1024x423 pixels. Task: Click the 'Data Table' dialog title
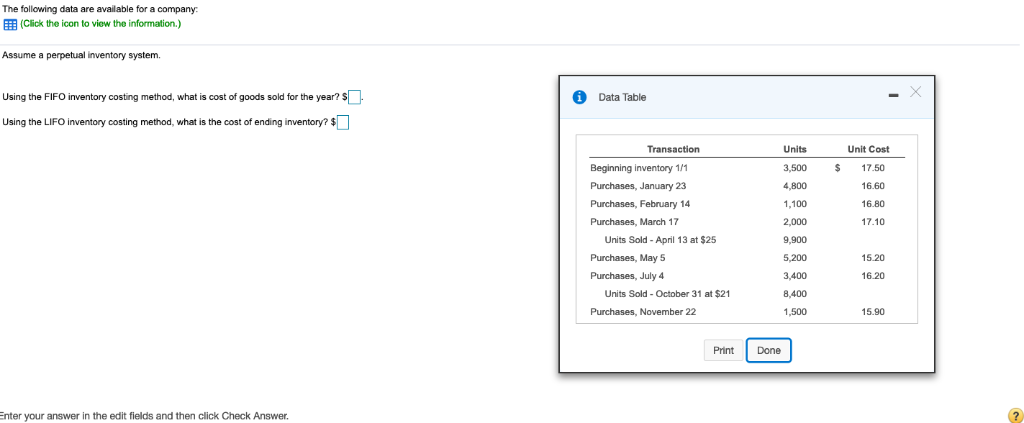pos(622,97)
